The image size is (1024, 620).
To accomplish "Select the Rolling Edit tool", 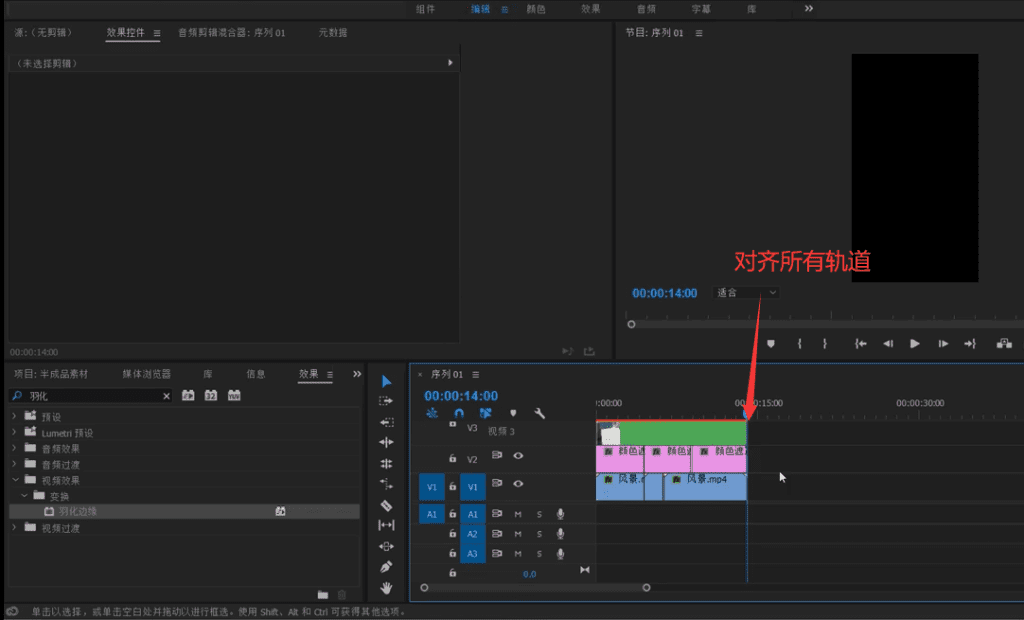I will [386, 463].
